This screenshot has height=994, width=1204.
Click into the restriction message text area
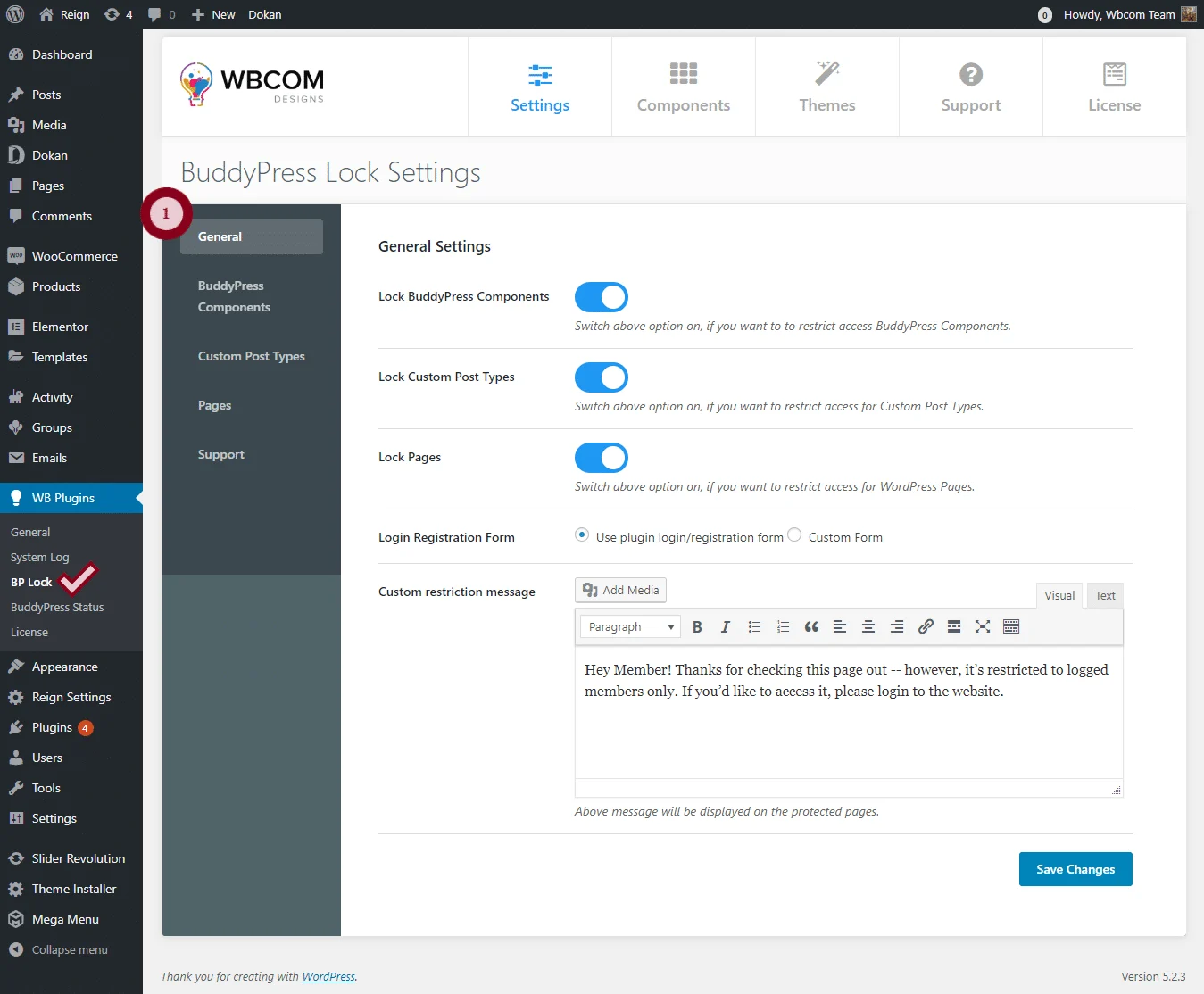pos(849,711)
